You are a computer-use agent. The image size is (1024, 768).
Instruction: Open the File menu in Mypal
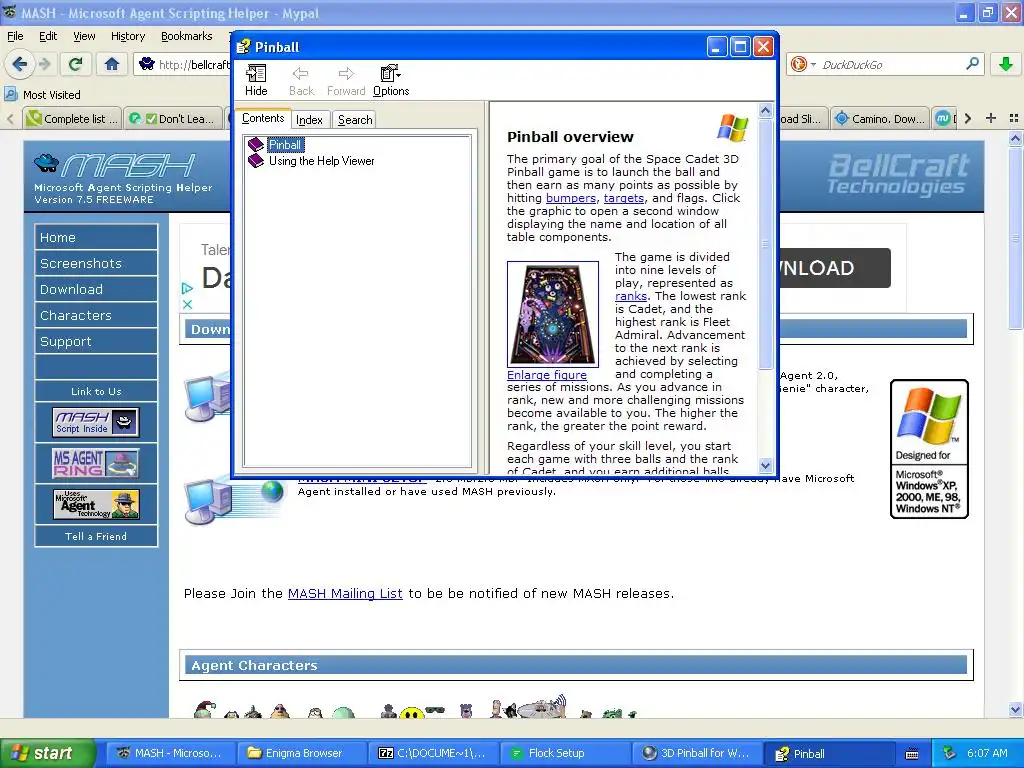[15, 36]
